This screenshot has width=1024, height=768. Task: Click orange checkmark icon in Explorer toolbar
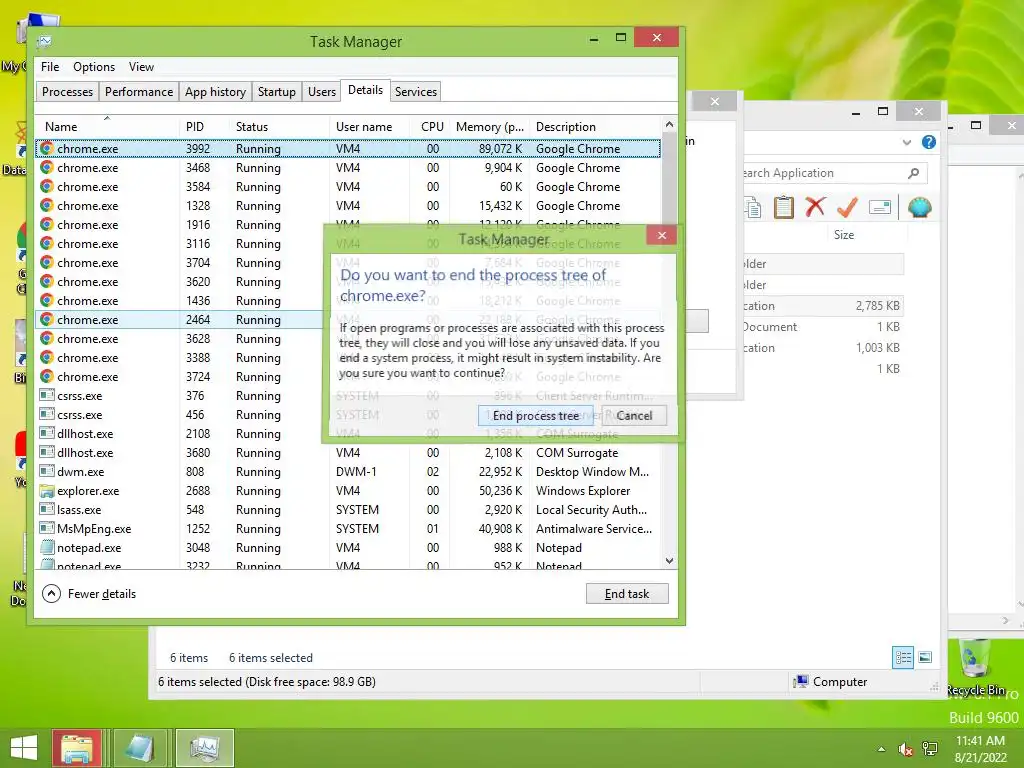pyautogui.click(x=847, y=207)
